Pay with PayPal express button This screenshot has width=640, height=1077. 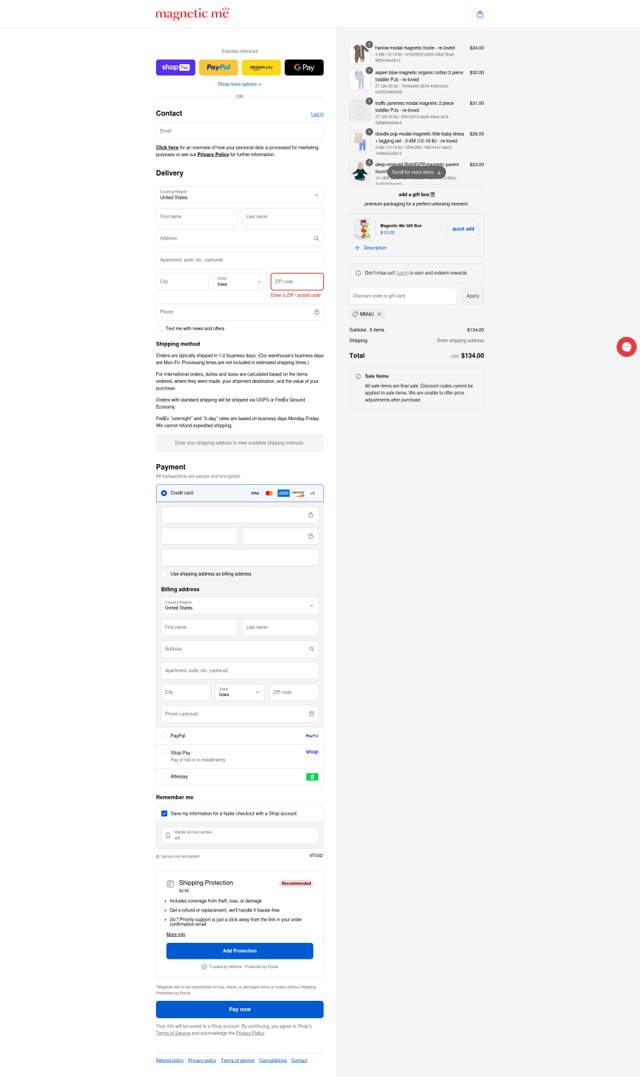click(218, 67)
